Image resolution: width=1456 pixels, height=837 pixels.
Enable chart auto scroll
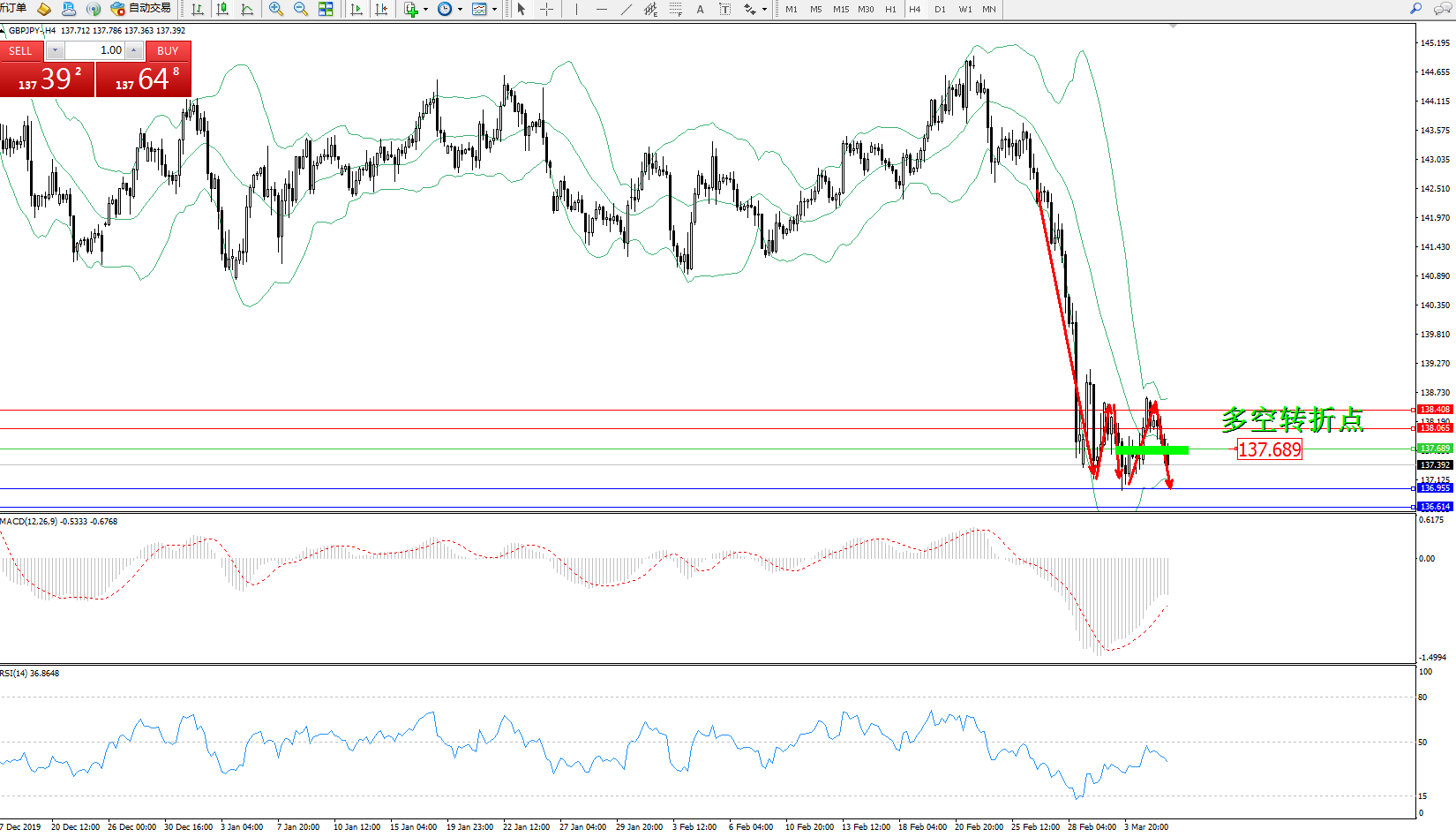point(356,9)
